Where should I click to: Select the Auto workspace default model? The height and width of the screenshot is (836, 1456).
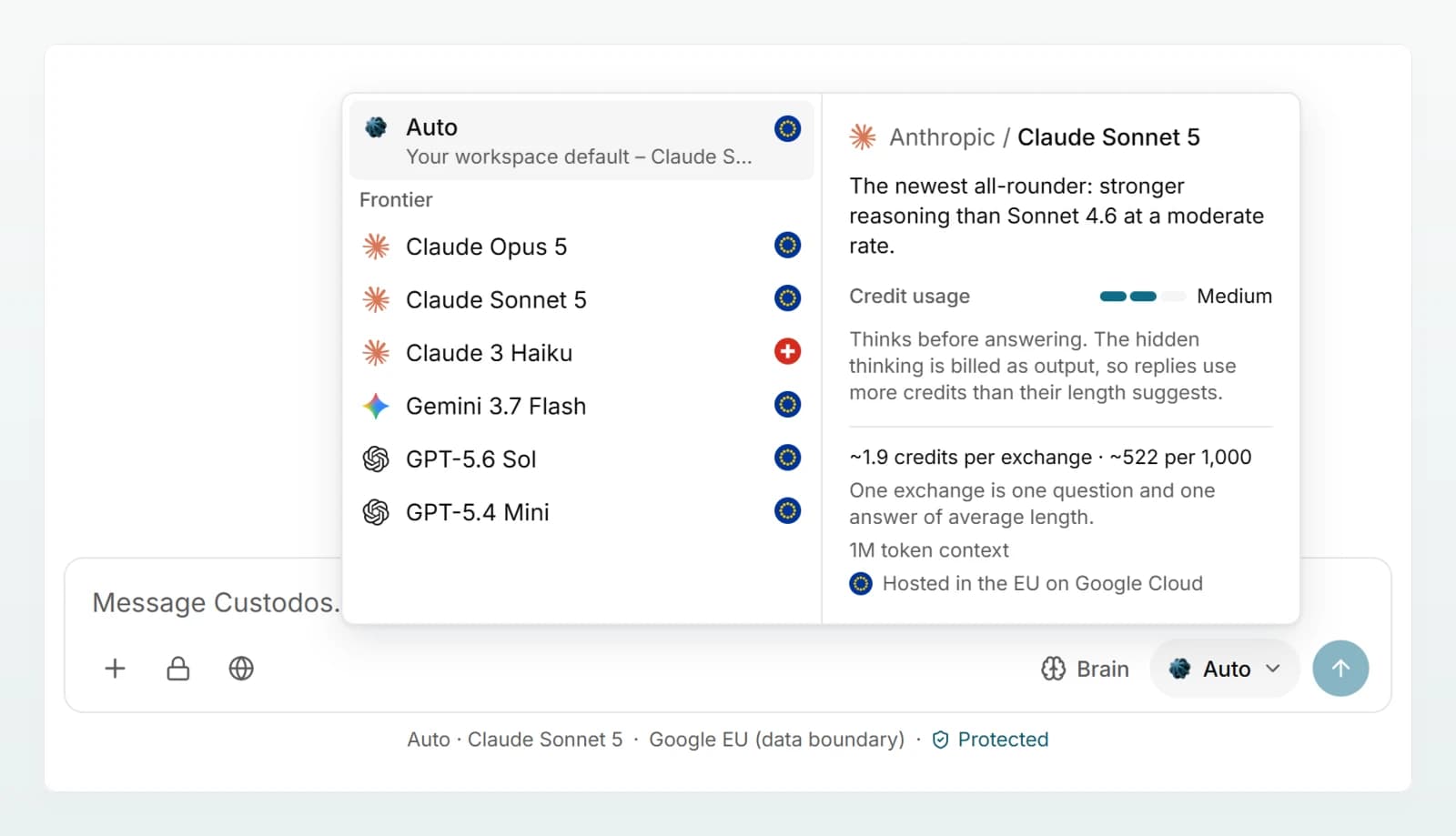coord(581,140)
